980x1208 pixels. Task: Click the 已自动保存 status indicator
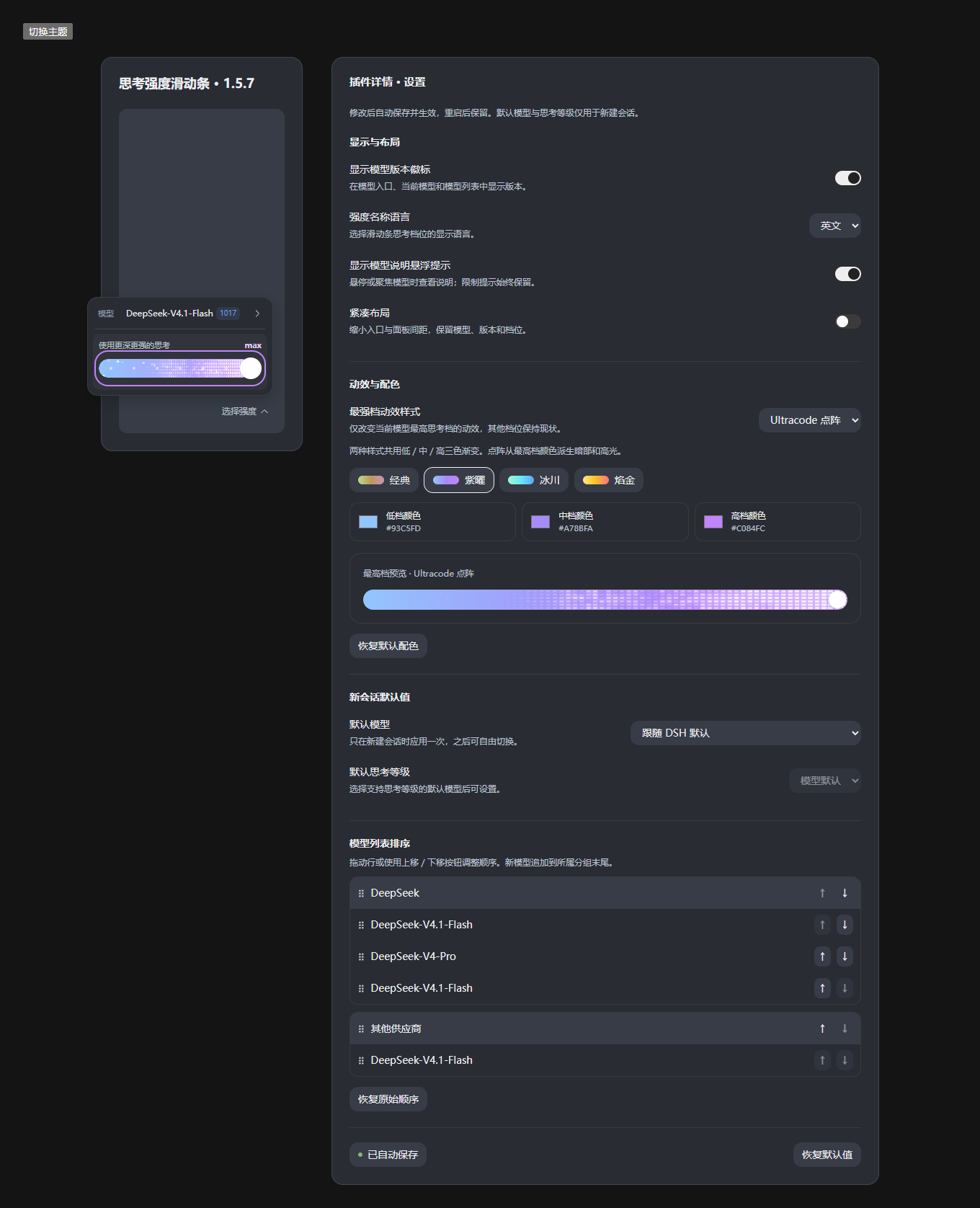(x=388, y=1155)
